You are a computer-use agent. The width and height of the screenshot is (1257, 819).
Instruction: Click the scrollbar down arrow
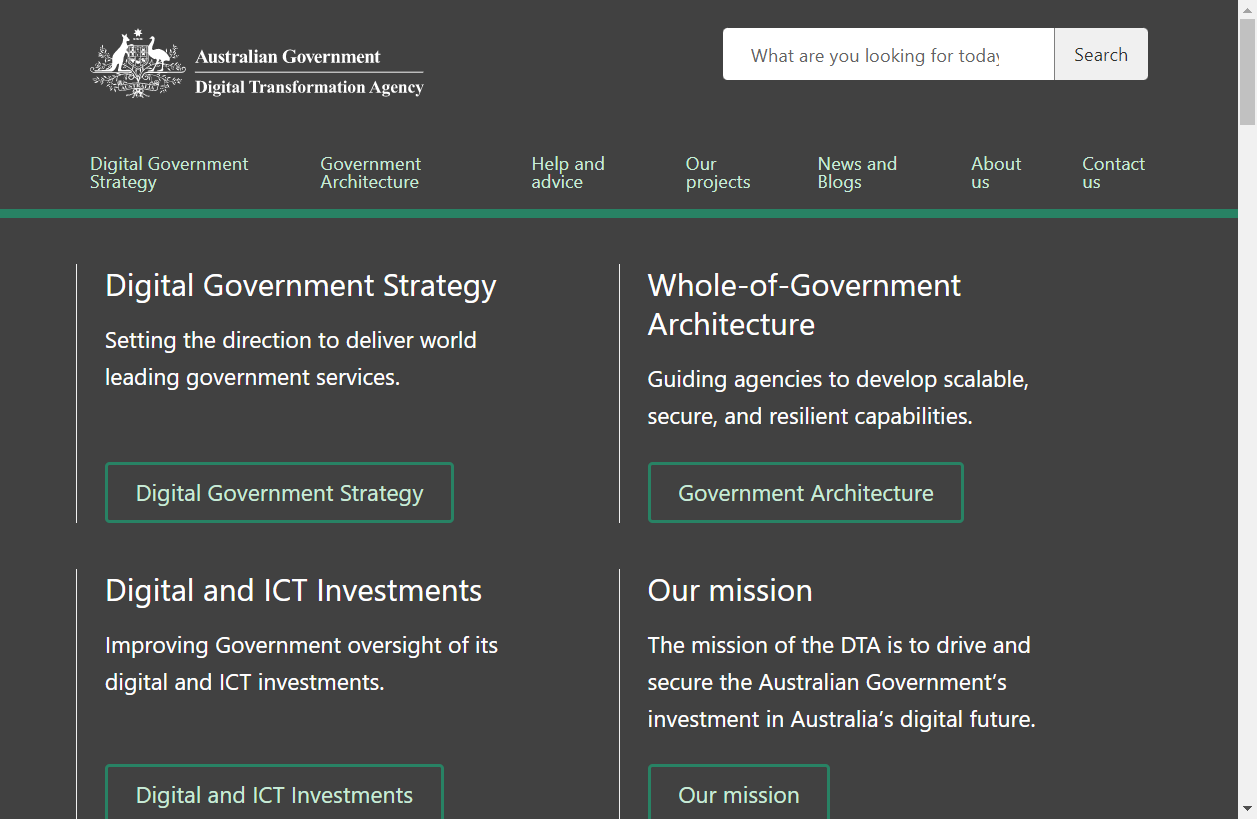tap(1247, 808)
